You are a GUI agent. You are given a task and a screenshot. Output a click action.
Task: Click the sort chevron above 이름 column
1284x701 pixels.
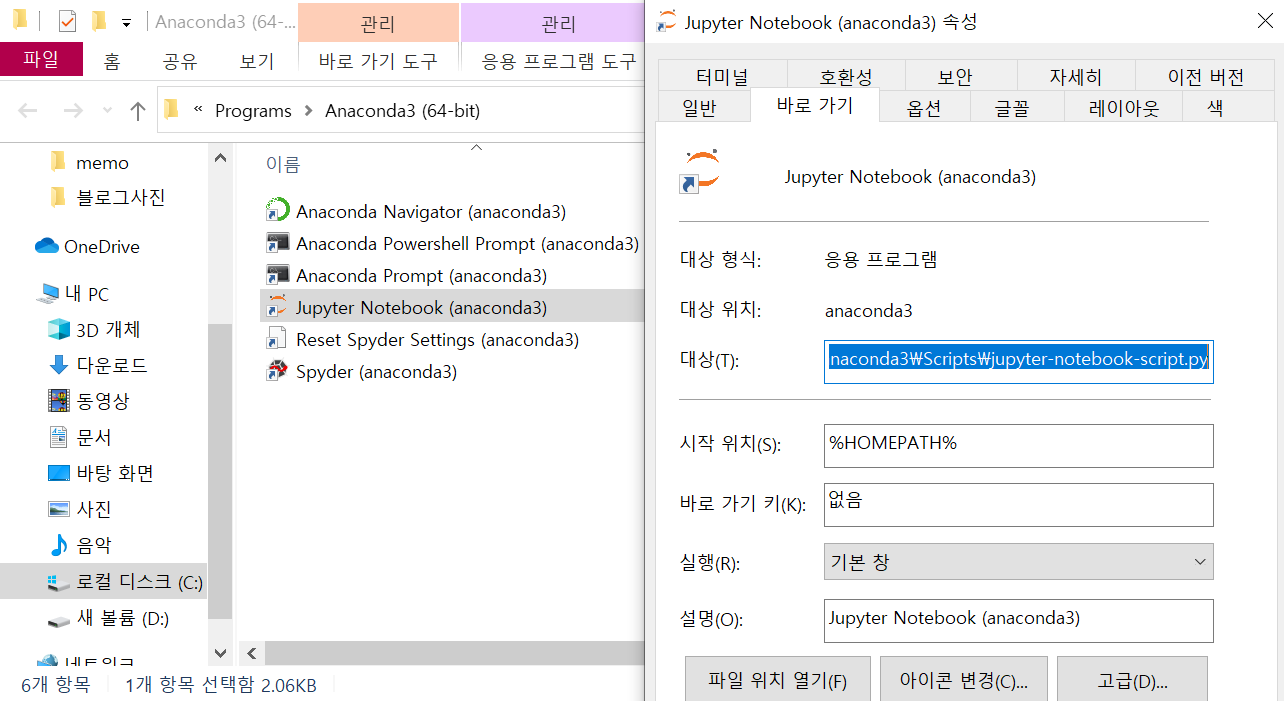click(x=476, y=148)
